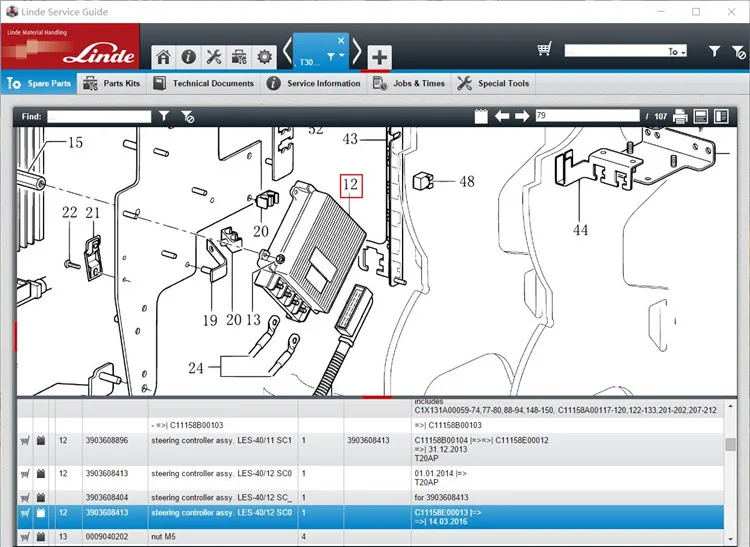This screenshot has width=750, height=547.
Task: Go to next page with right arrow
Action: coord(522,116)
